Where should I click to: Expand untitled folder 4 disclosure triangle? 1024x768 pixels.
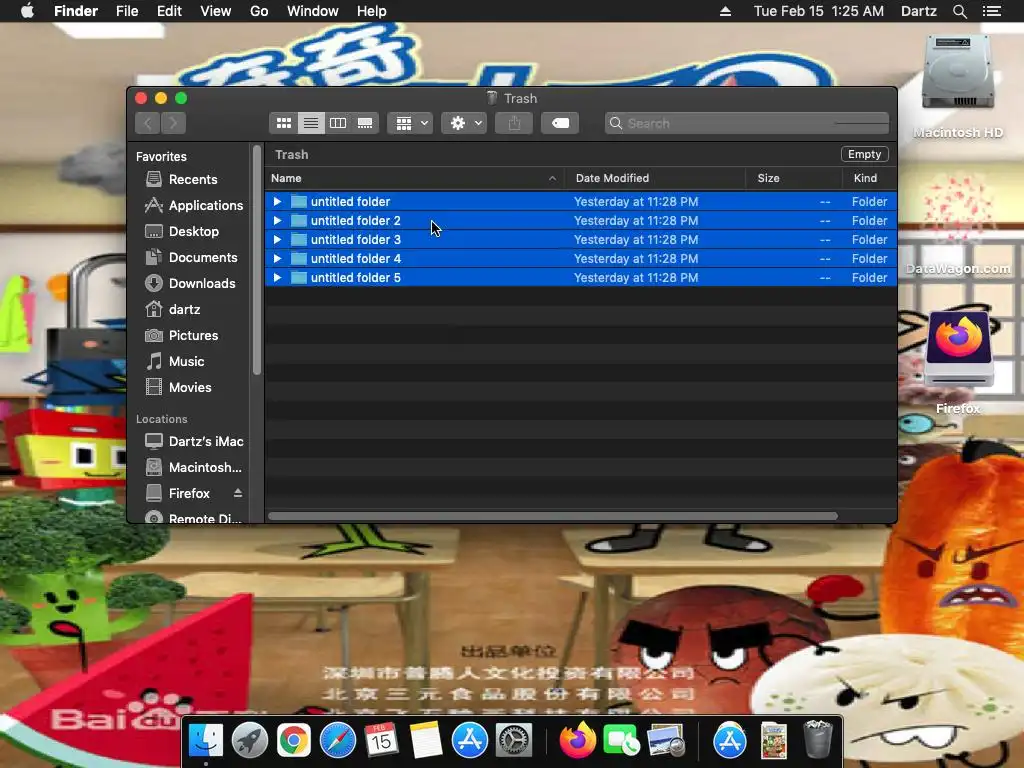pyautogui.click(x=277, y=259)
